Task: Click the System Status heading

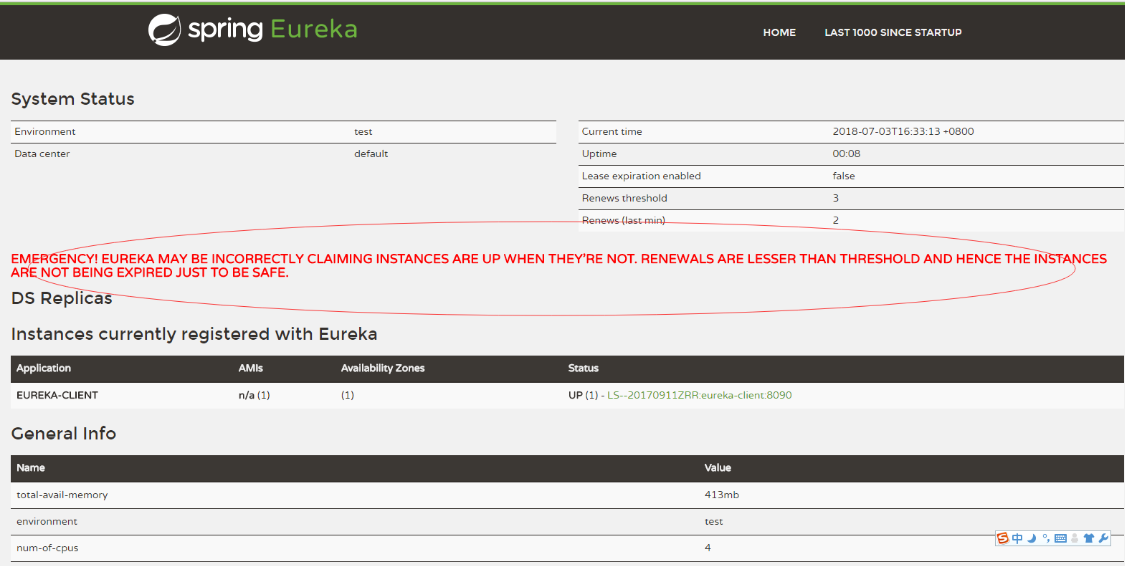Action: pos(72,99)
